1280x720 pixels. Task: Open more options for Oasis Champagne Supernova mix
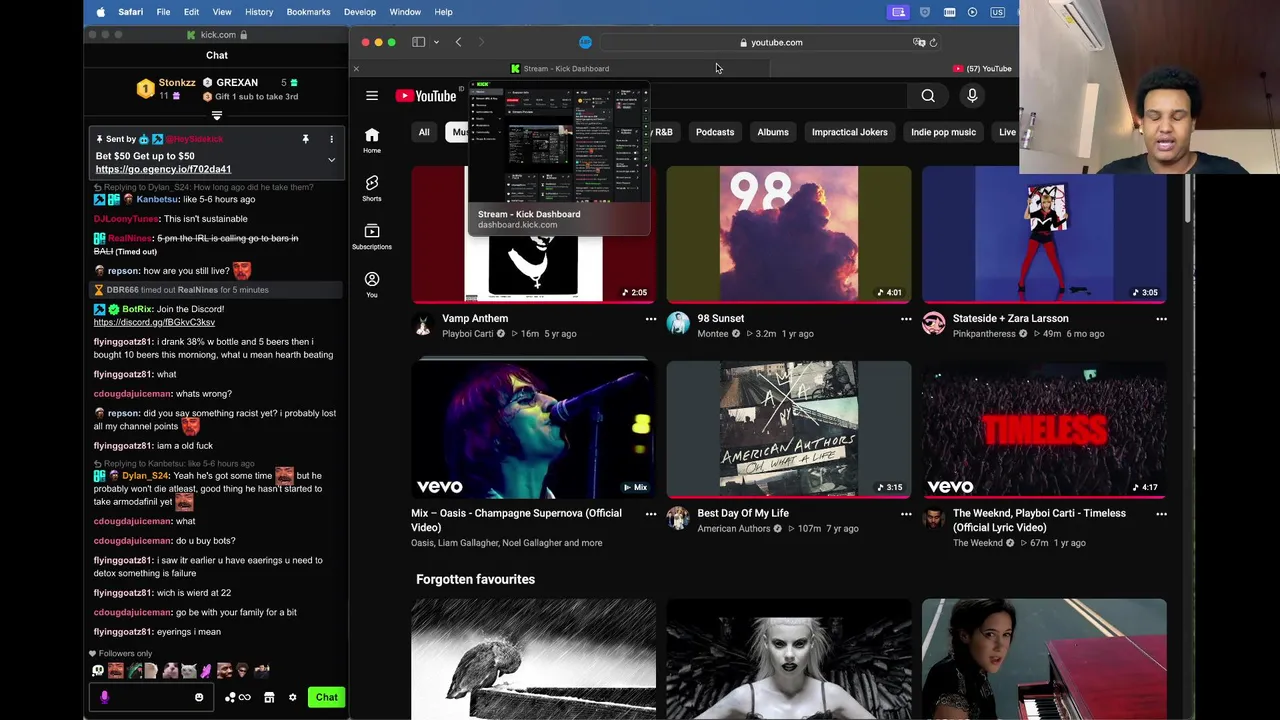point(651,514)
